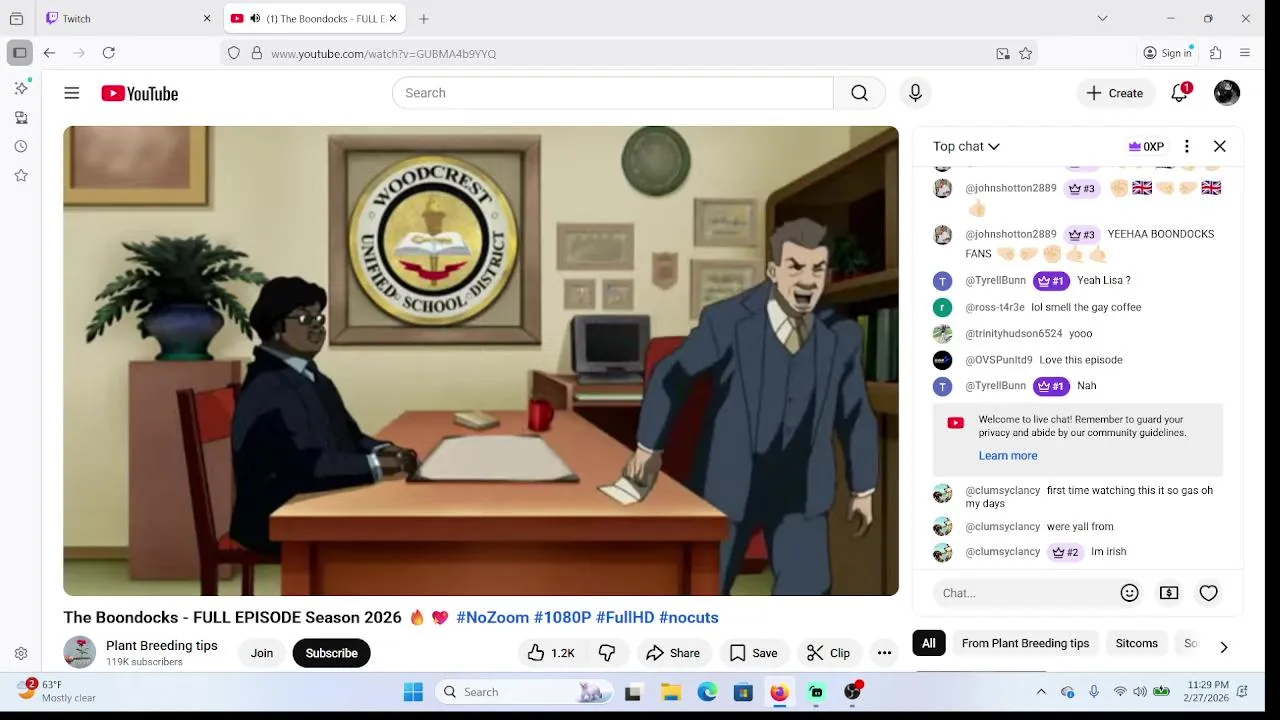Save the video to a playlist
Screen dimensions: 1280x720
click(753, 653)
